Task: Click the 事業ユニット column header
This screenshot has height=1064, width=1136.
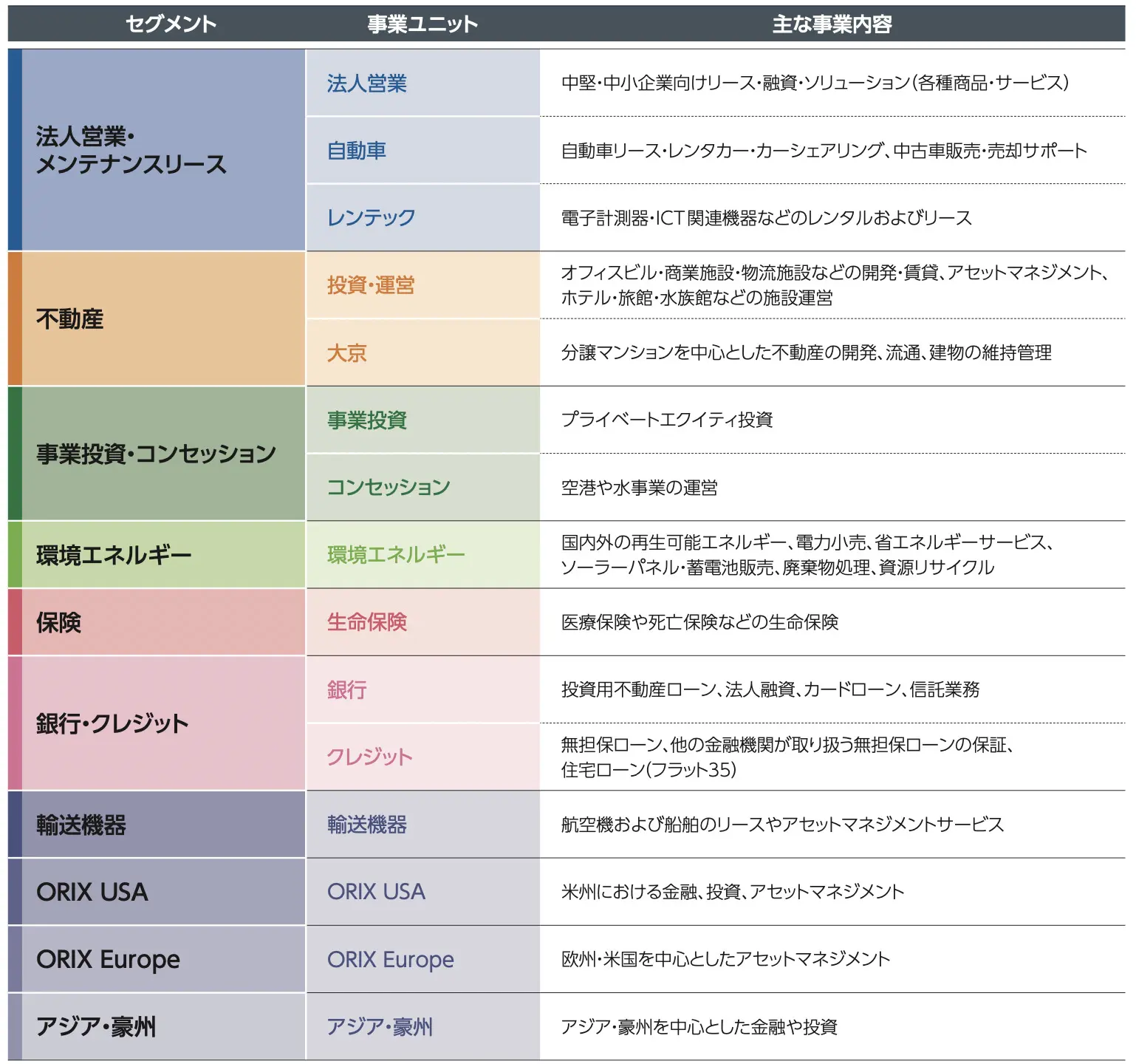Action: coord(422,24)
